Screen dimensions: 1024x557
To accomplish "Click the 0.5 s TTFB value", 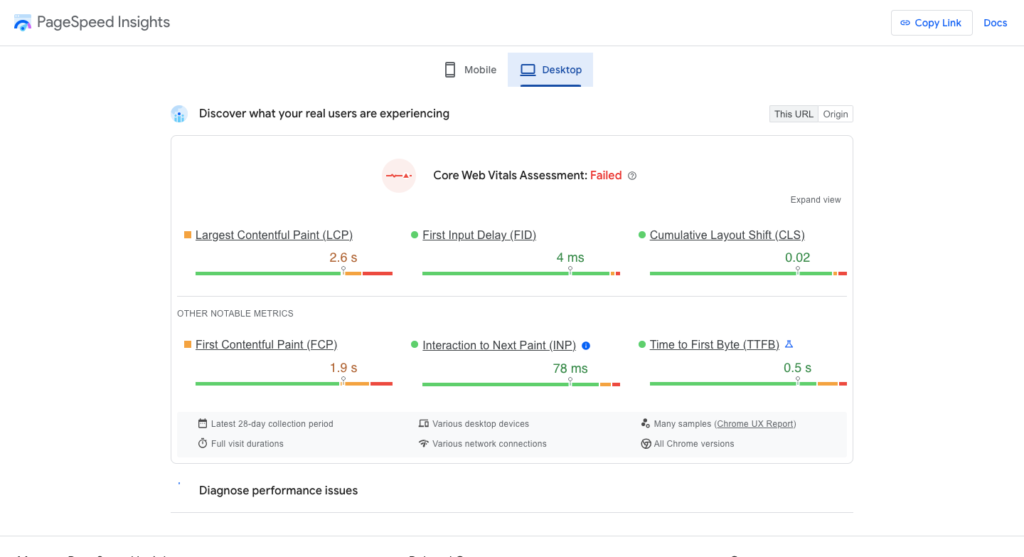I will [797, 368].
